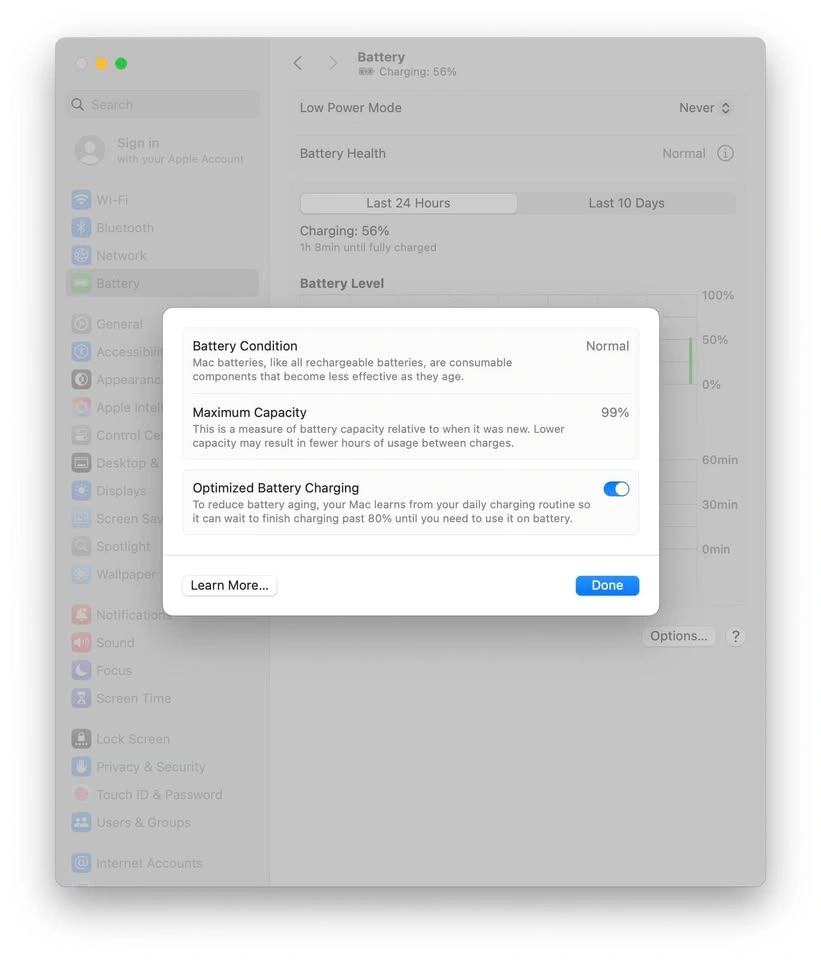This screenshot has height=960, width=821.
Task: Select Users & Groups in sidebar
Action: pos(143,823)
